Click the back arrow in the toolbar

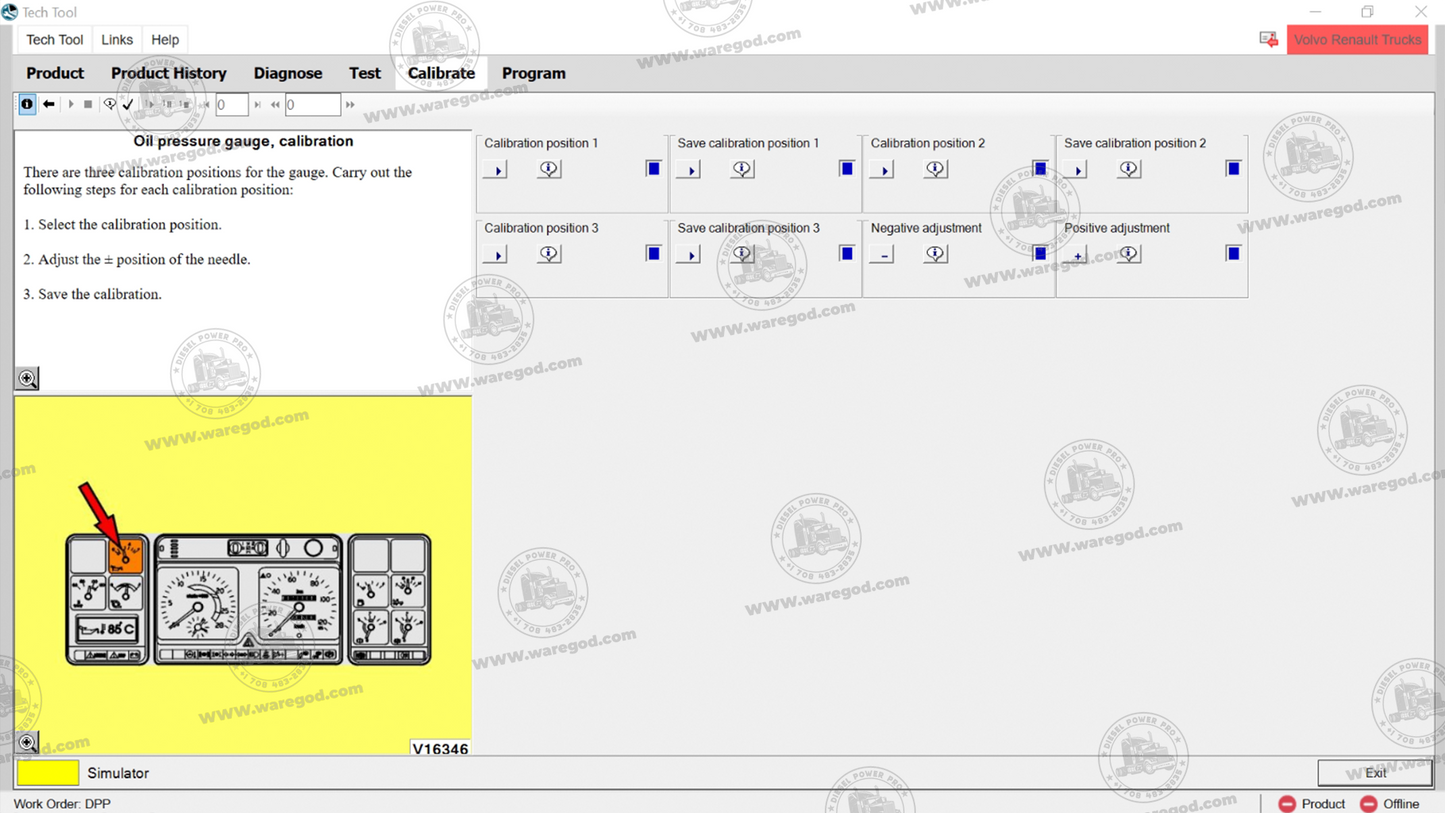pos(48,104)
